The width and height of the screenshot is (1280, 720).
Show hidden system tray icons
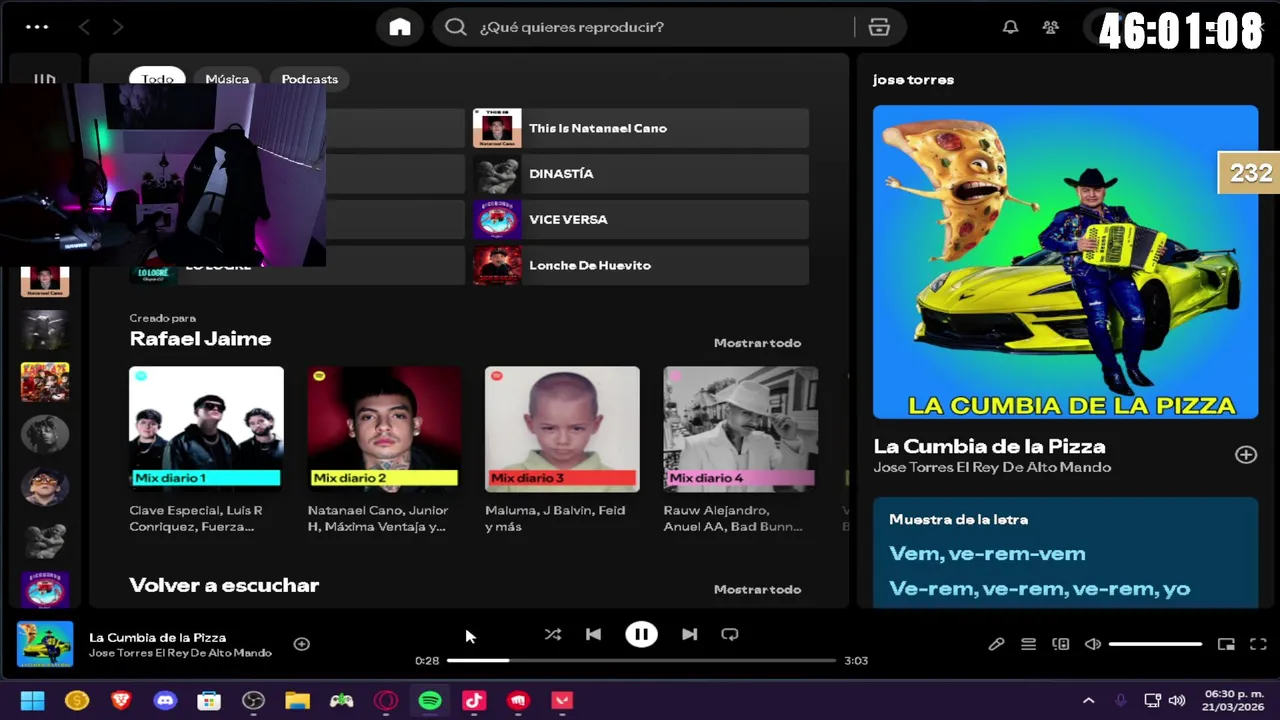(x=1088, y=701)
